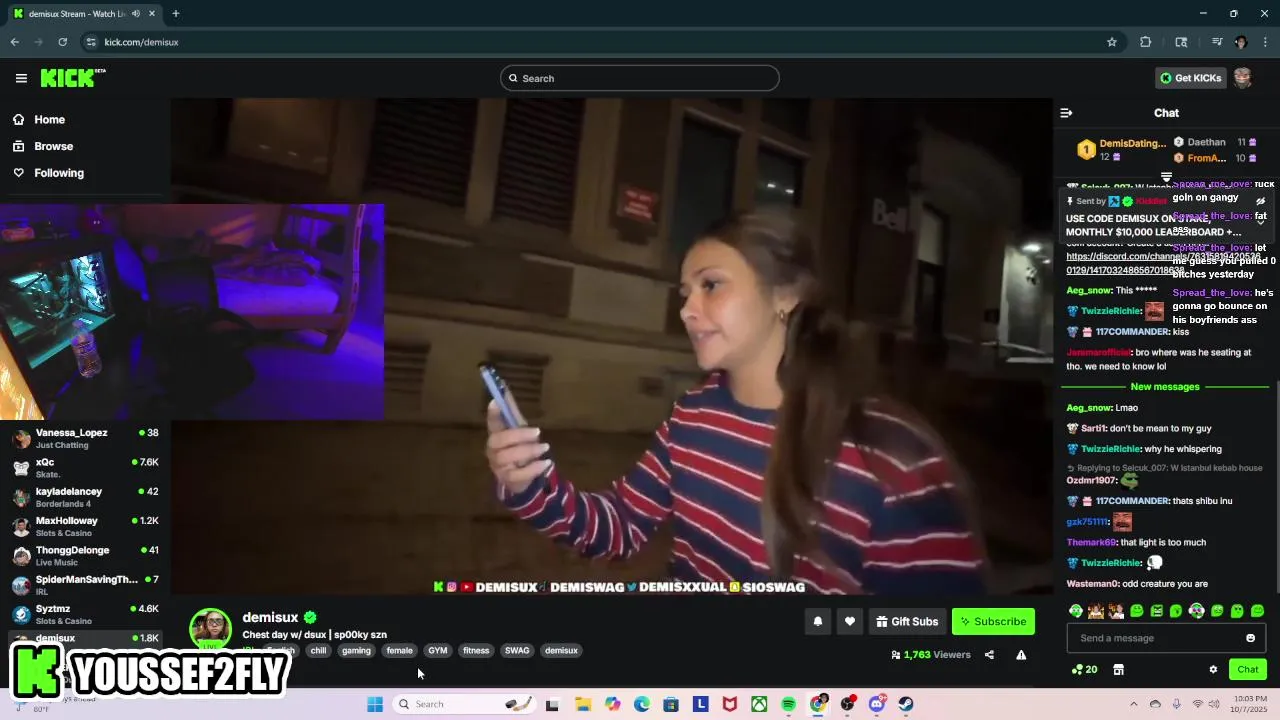Screen dimensions: 1280x720
Task: Open the user profile avatar menu
Action: tap(1242, 78)
